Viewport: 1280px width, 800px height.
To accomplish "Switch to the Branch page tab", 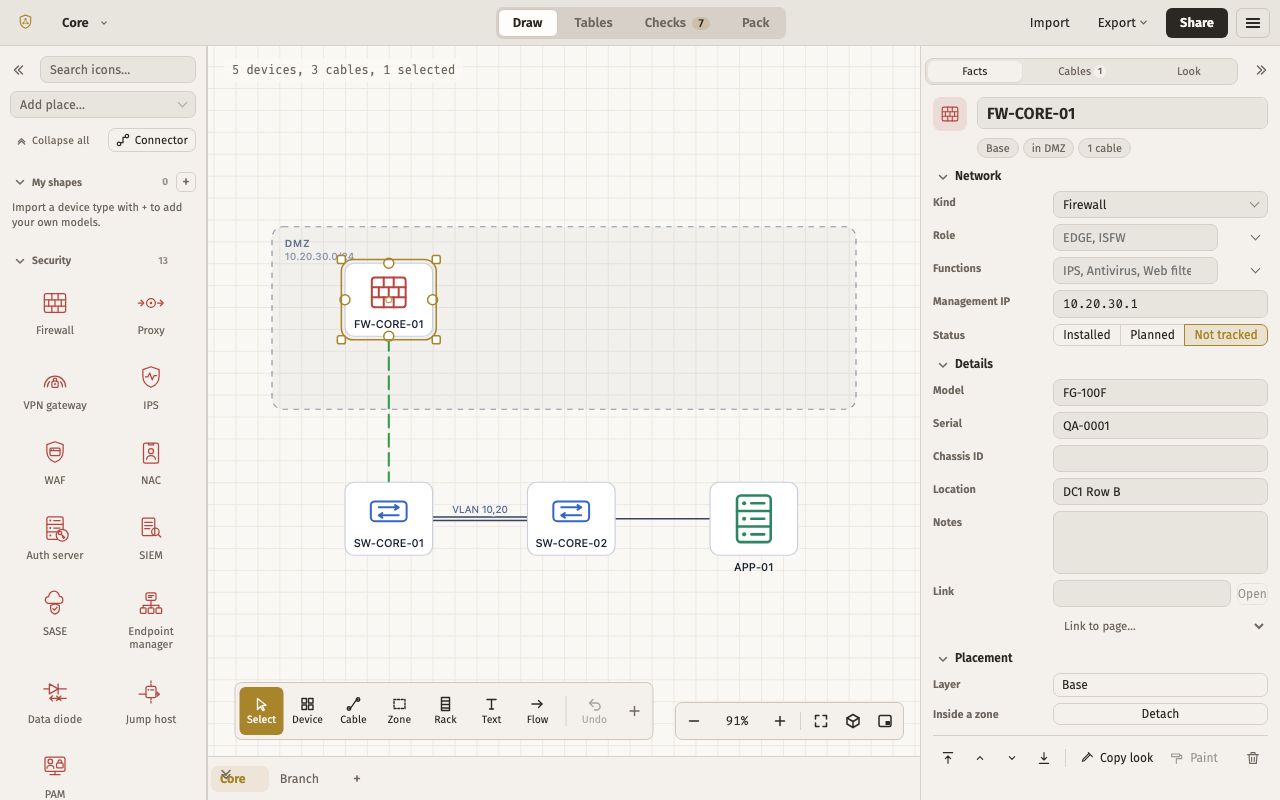I will pyautogui.click(x=299, y=779).
